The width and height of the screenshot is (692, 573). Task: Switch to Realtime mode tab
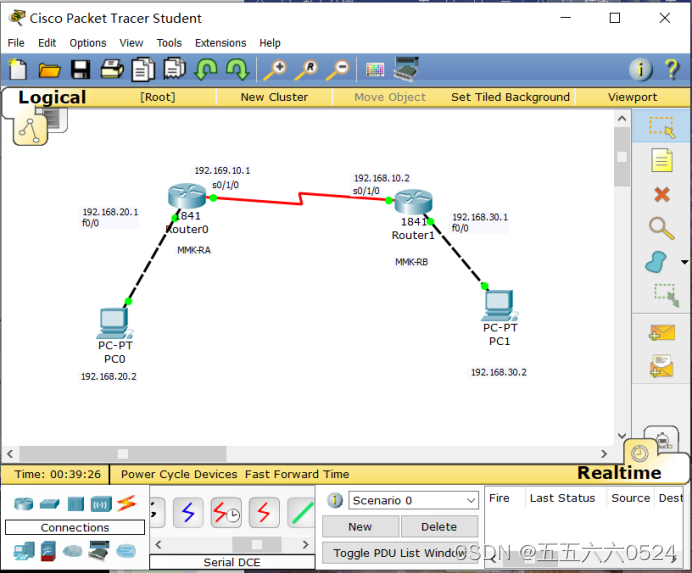click(620, 473)
